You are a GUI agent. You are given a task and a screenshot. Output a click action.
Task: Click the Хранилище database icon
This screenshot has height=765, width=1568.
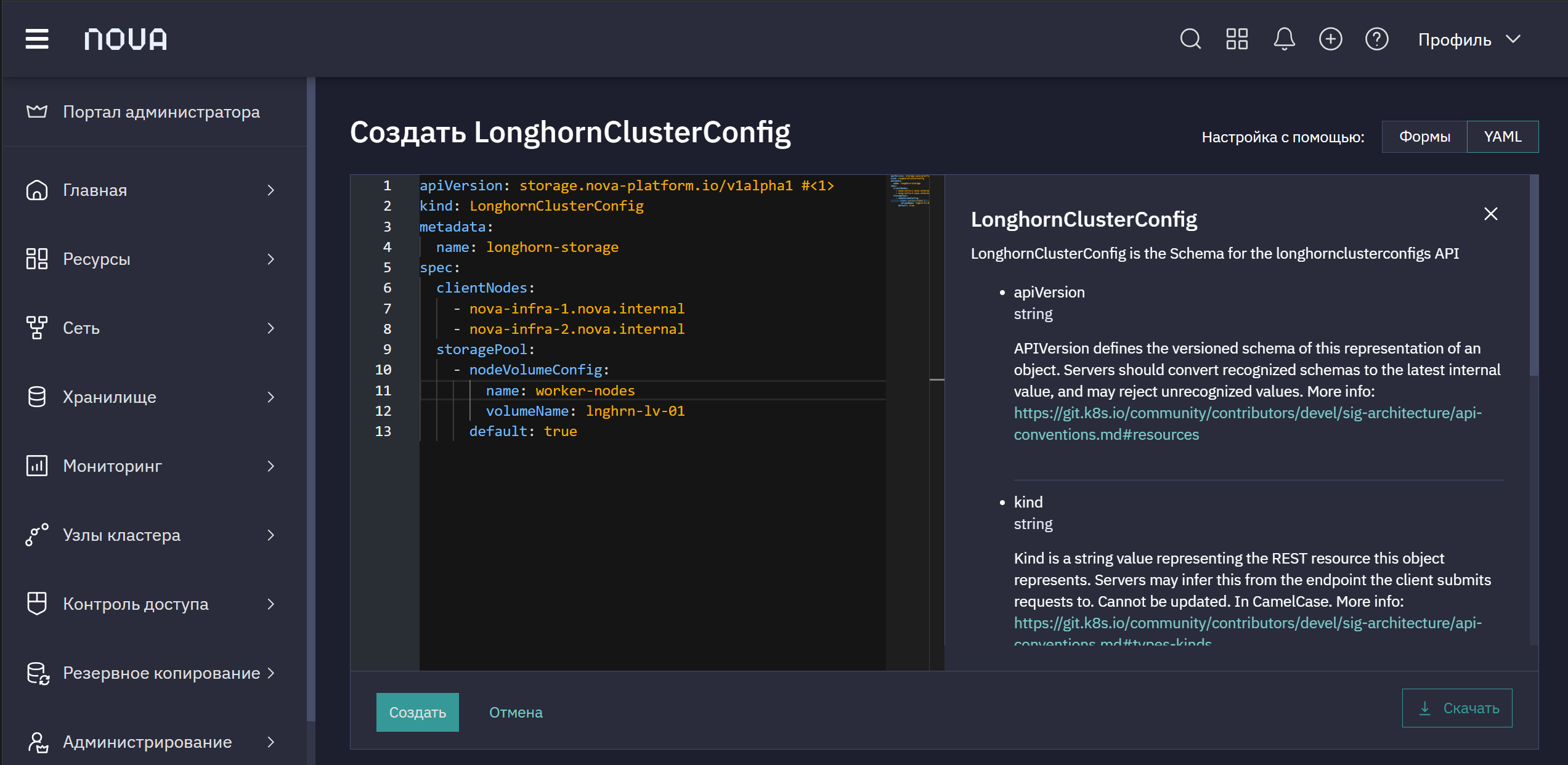click(x=37, y=397)
